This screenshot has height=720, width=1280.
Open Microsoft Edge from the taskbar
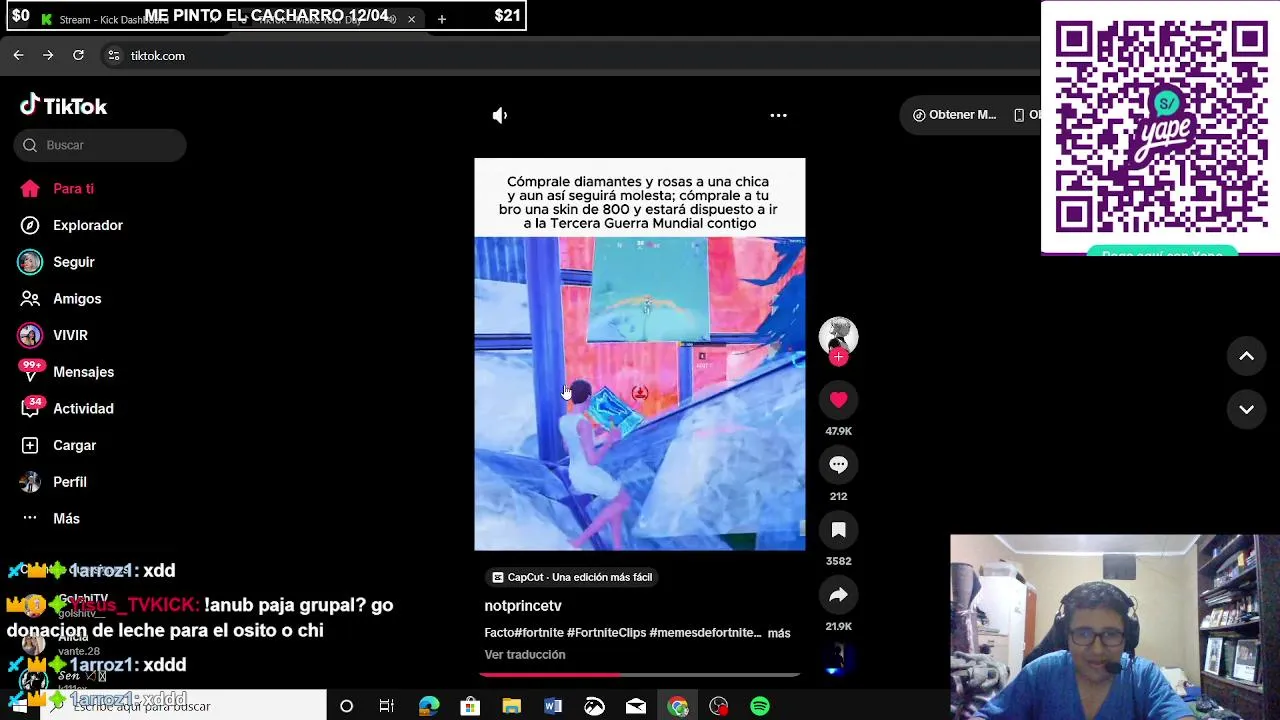click(x=429, y=706)
